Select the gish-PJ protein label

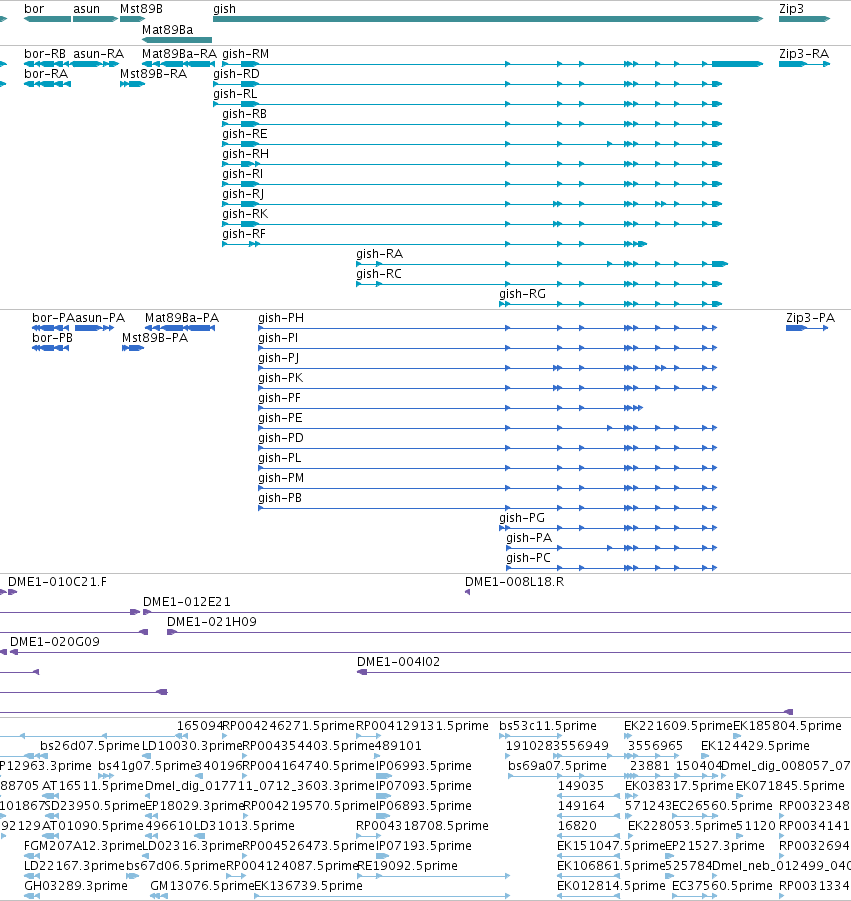pyautogui.click(x=279, y=359)
